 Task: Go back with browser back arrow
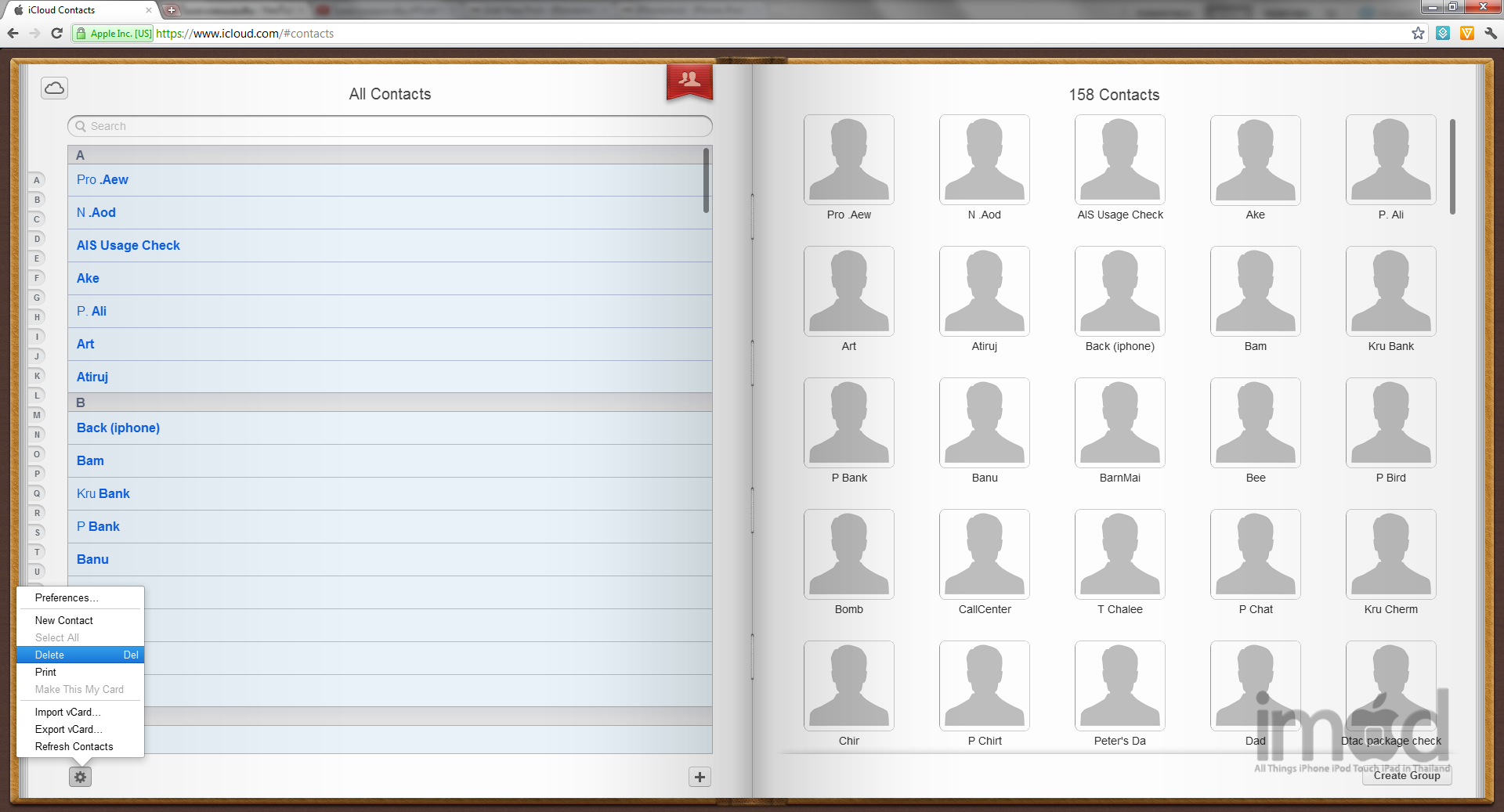[13, 33]
